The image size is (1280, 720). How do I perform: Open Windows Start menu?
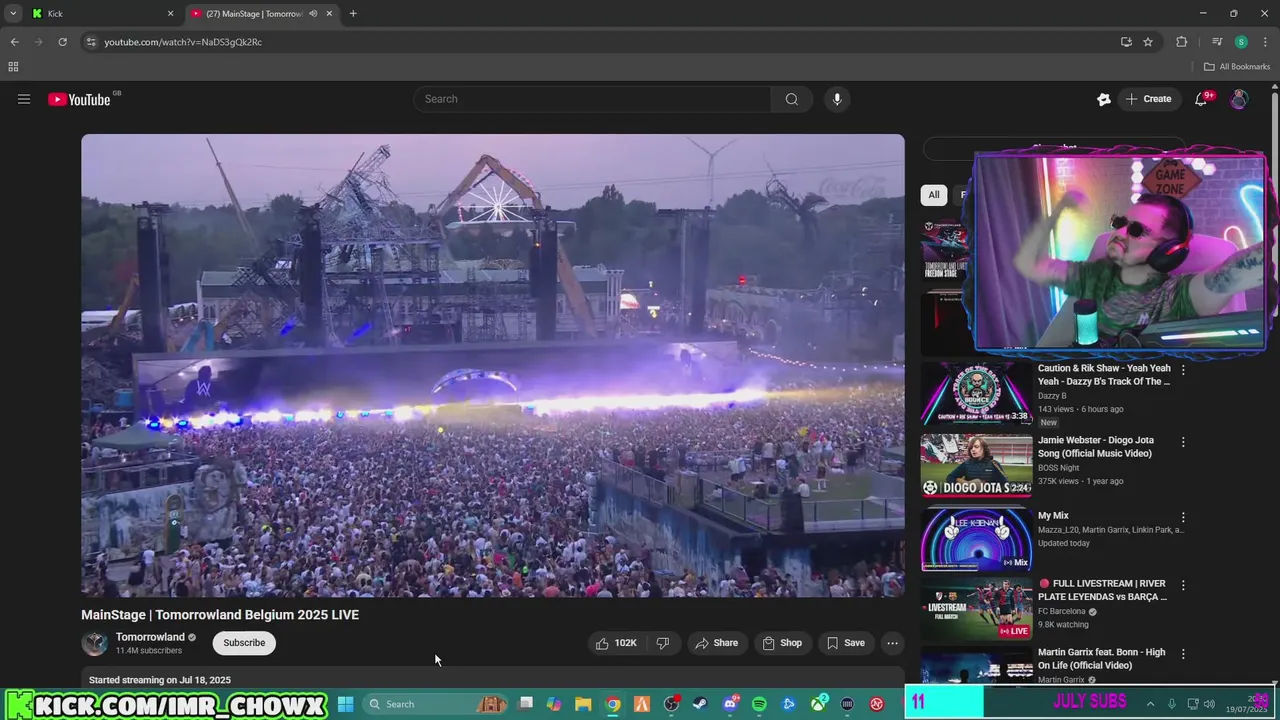click(345, 704)
